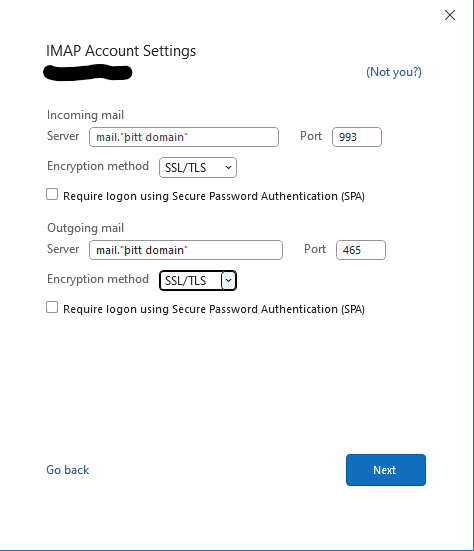Click the blacked-out email address under the title
Image resolution: width=474 pixels, height=551 pixels.
(87, 73)
